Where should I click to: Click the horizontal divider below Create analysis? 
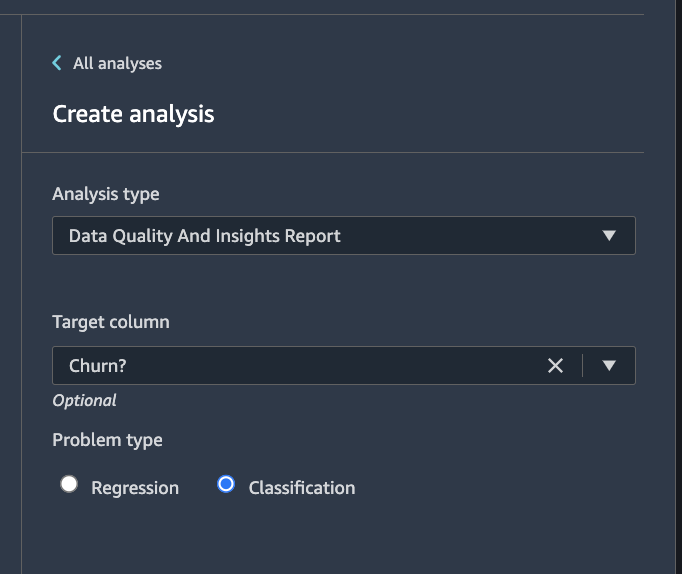pos(332,153)
